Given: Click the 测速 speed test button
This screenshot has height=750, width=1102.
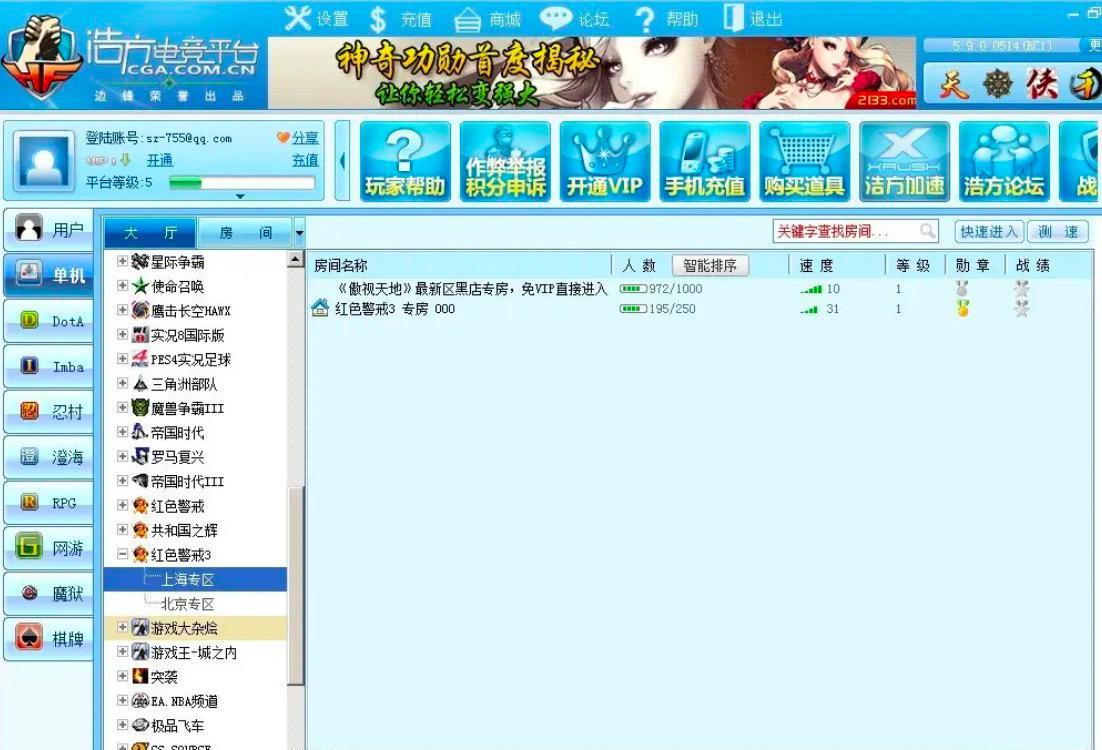Looking at the screenshot, I should coord(1058,231).
